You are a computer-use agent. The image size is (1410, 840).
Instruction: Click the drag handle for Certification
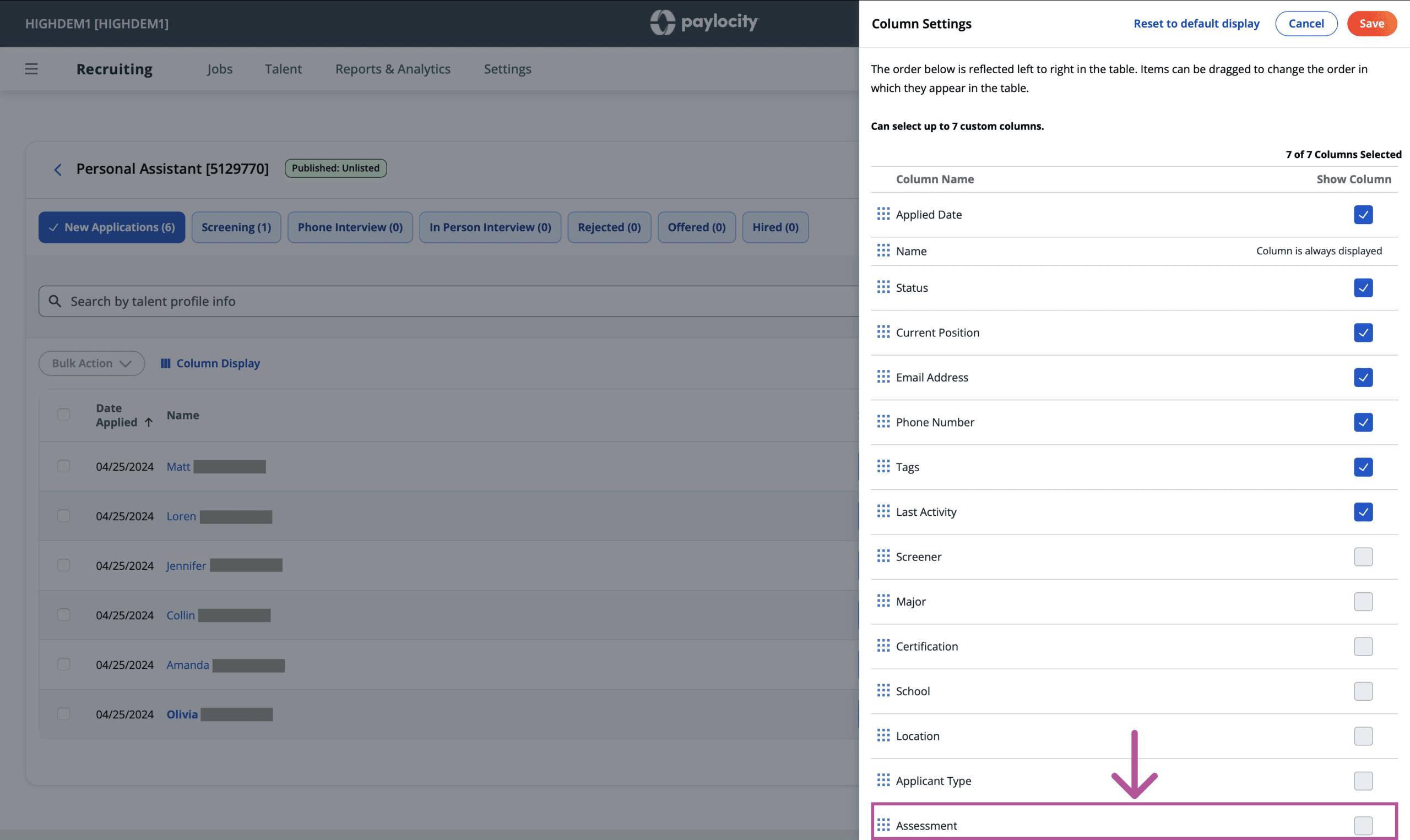tap(883, 645)
